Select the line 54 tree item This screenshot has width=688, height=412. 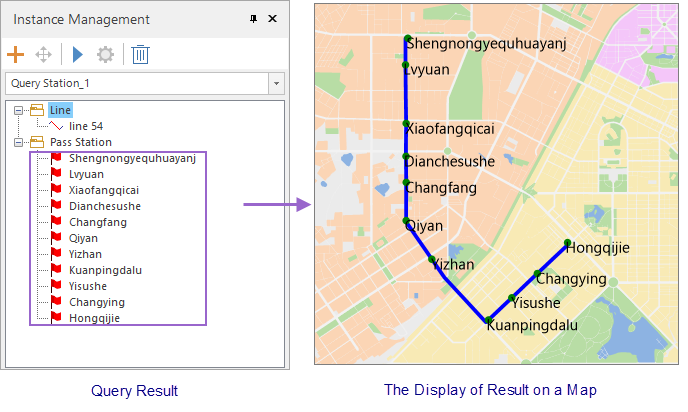pyautogui.click(x=86, y=126)
